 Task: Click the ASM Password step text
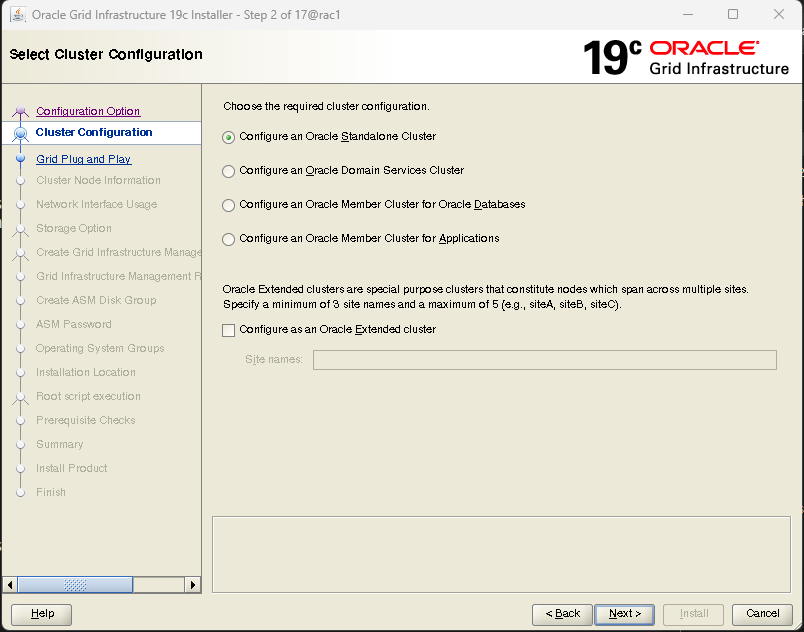pos(73,324)
